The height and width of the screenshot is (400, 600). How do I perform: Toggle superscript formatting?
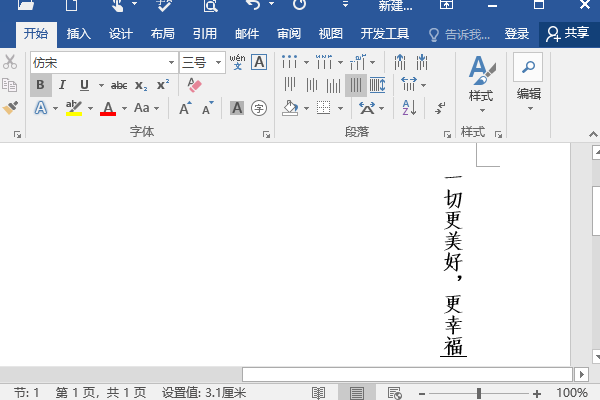pos(163,85)
